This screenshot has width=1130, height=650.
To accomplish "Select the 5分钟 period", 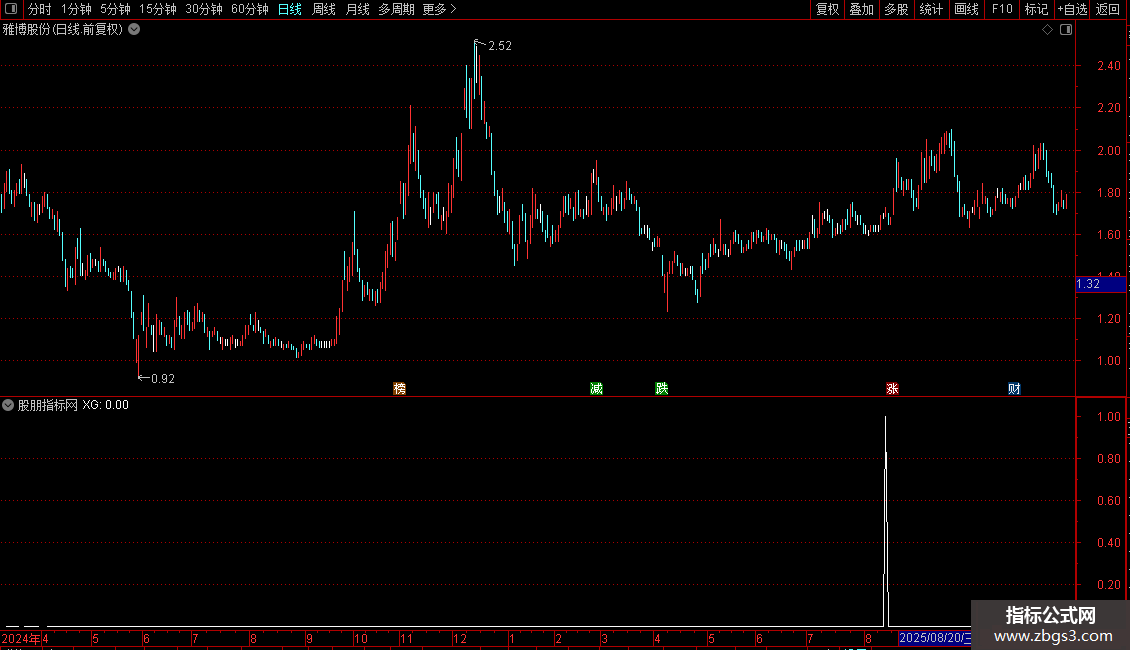I will (115, 9).
